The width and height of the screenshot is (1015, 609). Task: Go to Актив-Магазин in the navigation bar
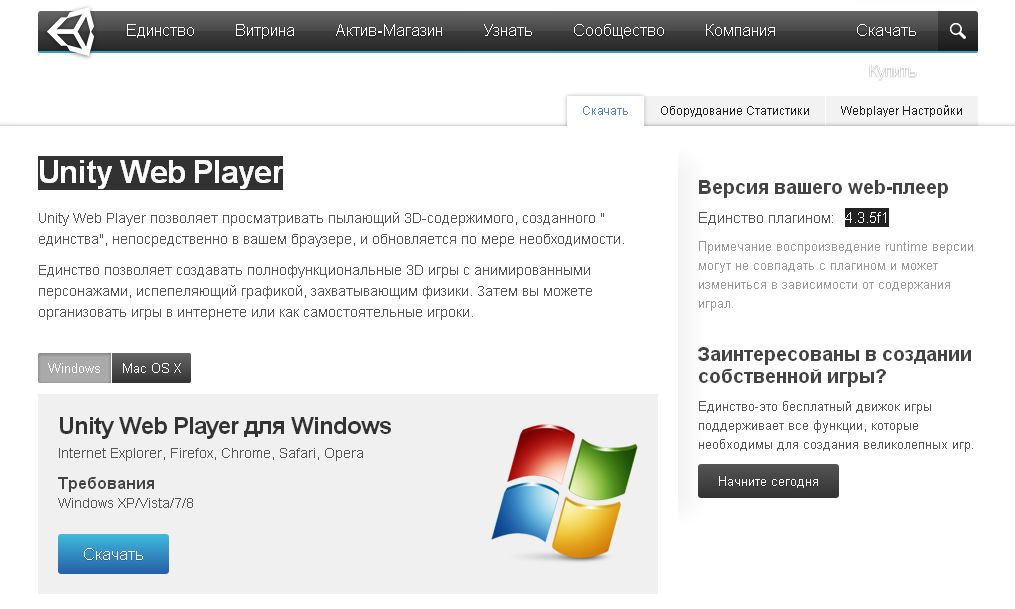[389, 30]
